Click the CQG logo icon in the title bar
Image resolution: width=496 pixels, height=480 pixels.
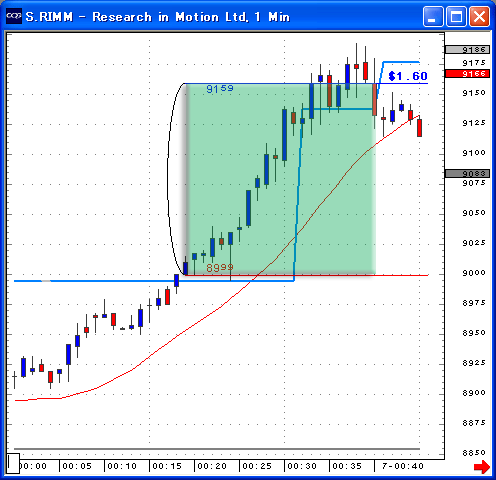(14, 16)
